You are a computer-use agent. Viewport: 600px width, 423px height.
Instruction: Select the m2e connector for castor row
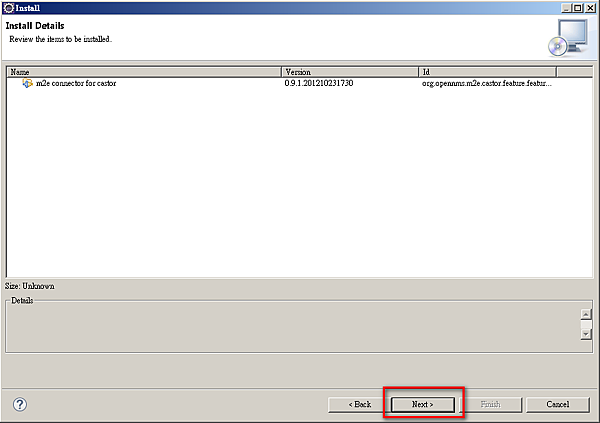pos(299,83)
